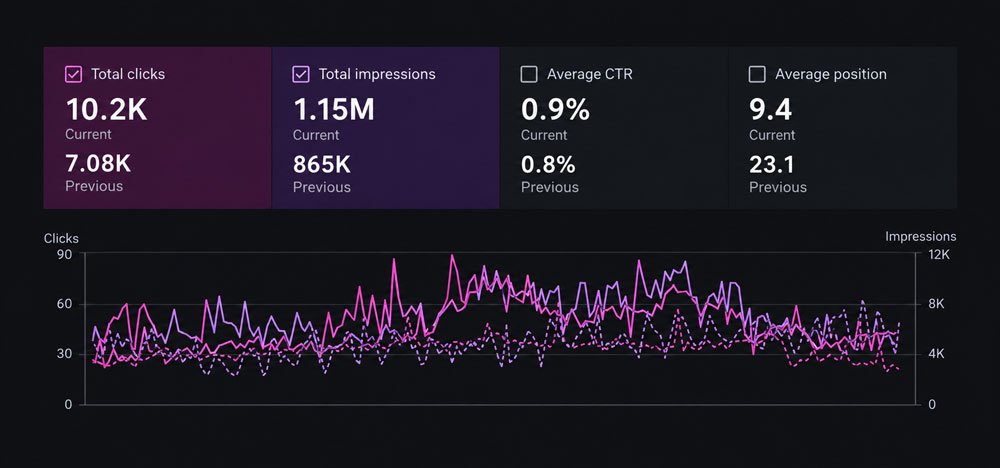This screenshot has width=1000, height=468.
Task: Select the Average CTR label
Action: click(x=590, y=75)
